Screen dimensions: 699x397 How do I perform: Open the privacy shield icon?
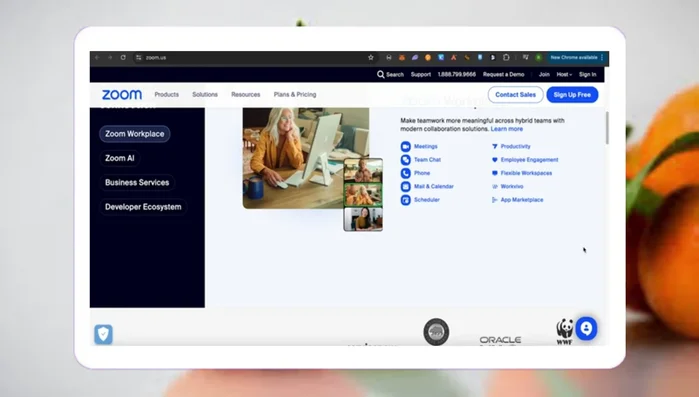point(103,334)
